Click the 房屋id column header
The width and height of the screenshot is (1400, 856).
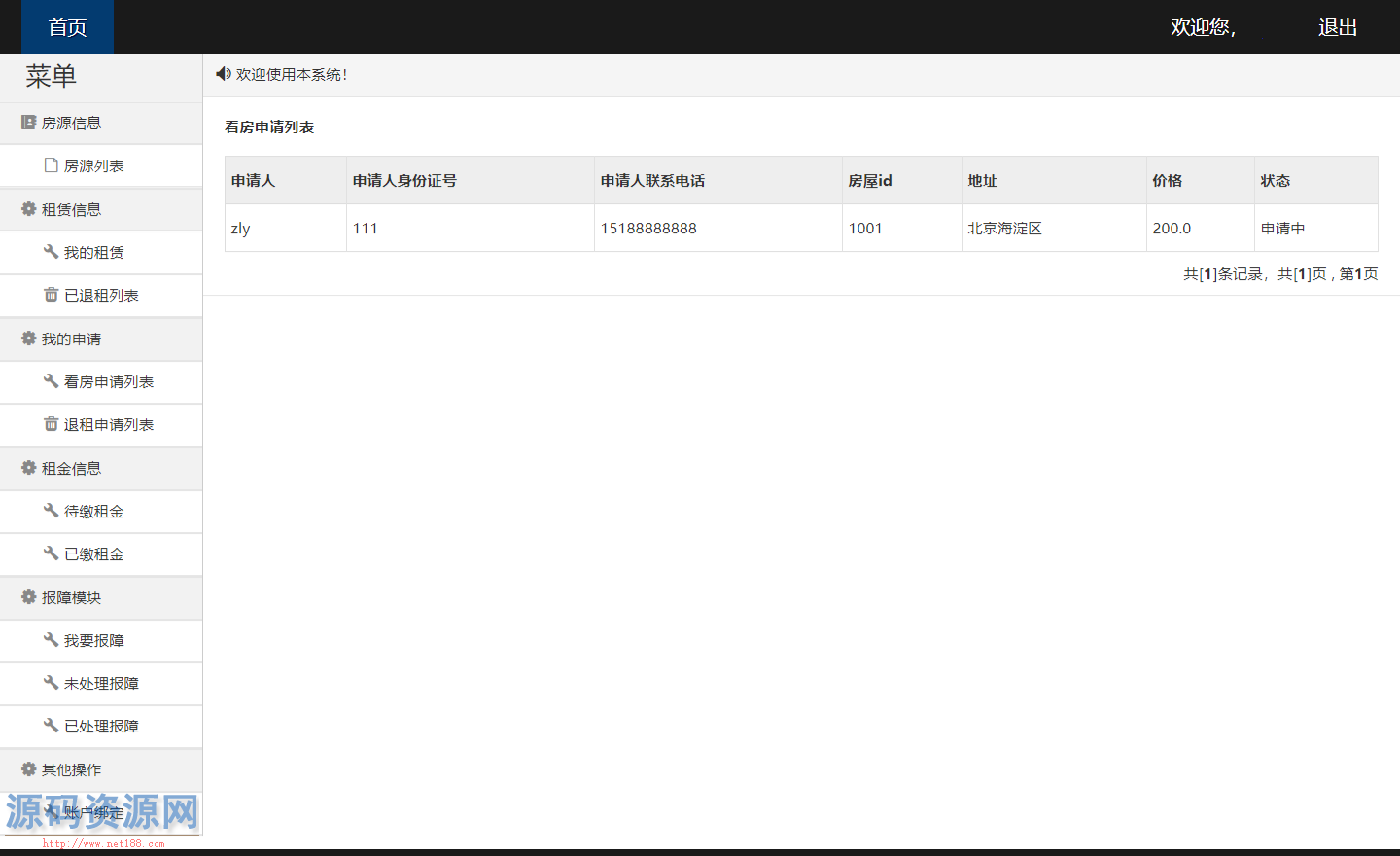(x=902, y=180)
